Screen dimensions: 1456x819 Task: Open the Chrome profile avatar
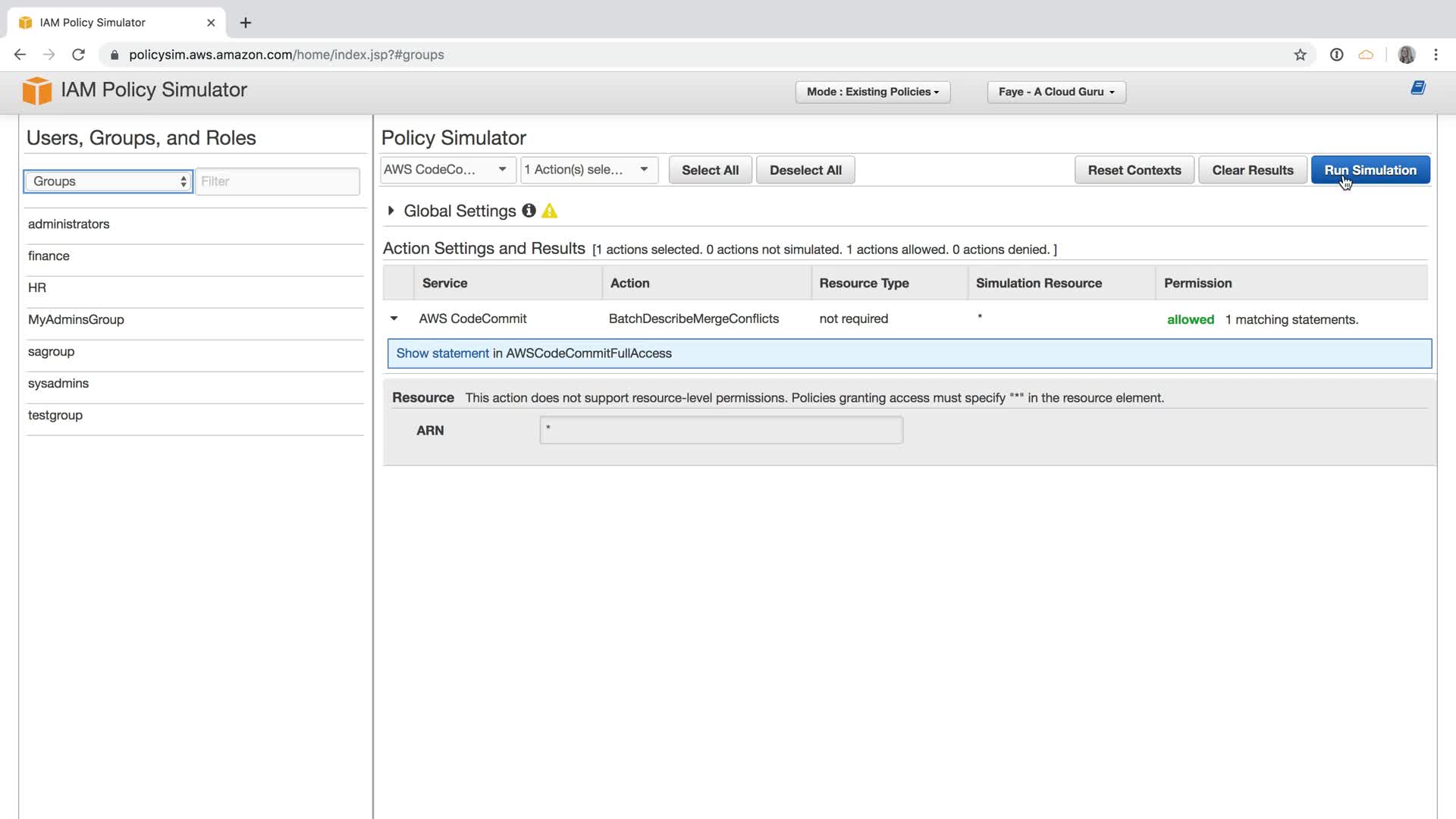coord(1406,55)
